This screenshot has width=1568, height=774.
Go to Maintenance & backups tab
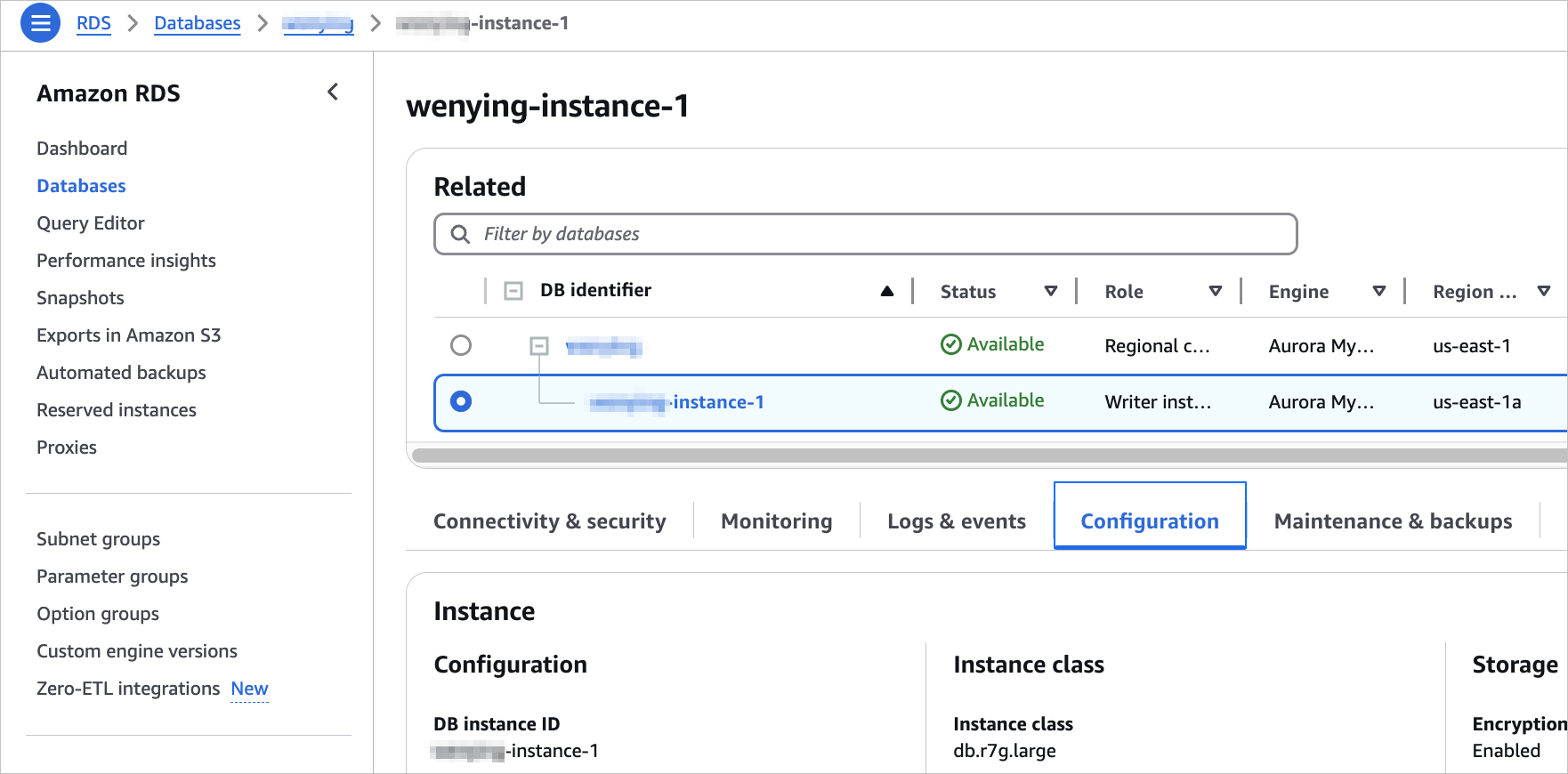coord(1393,521)
